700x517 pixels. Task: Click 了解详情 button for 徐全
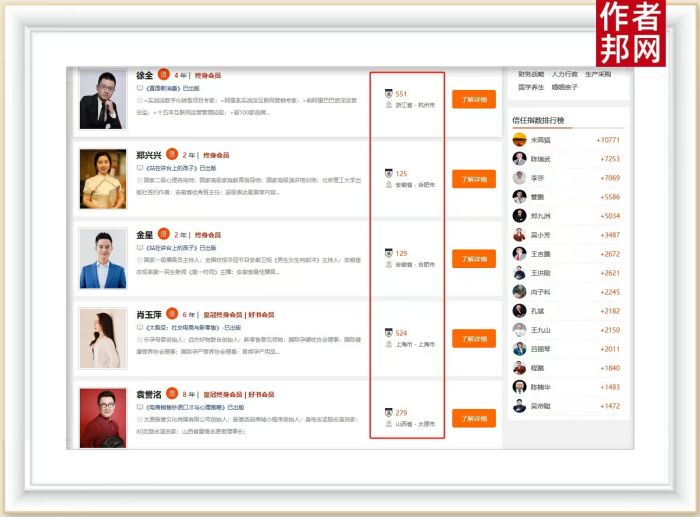pyautogui.click(x=473, y=99)
